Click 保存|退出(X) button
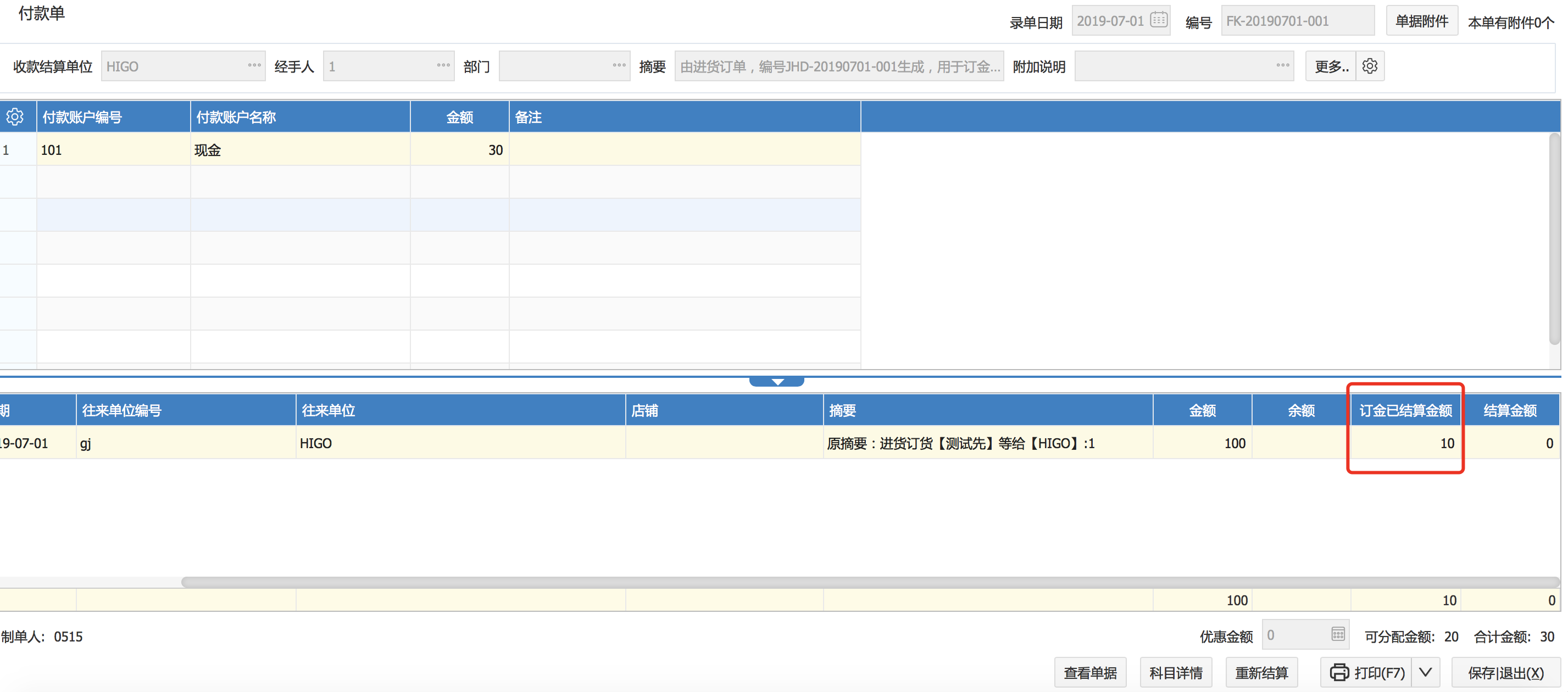The height and width of the screenshot is (692, 1568). 1505,672
